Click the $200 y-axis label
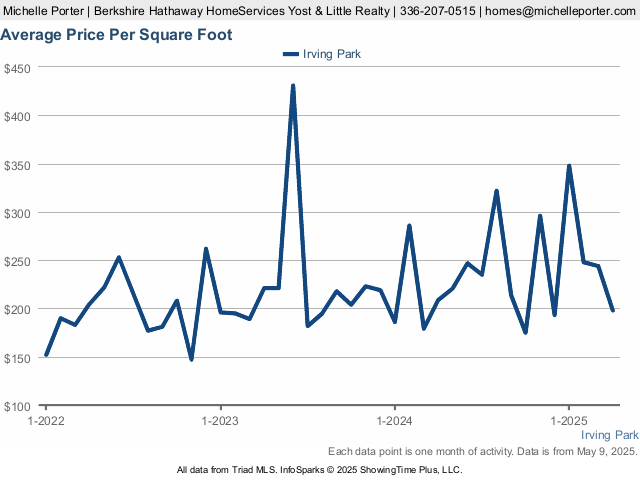The height and width of the screenshot is (480, 640). pos(17,310)
